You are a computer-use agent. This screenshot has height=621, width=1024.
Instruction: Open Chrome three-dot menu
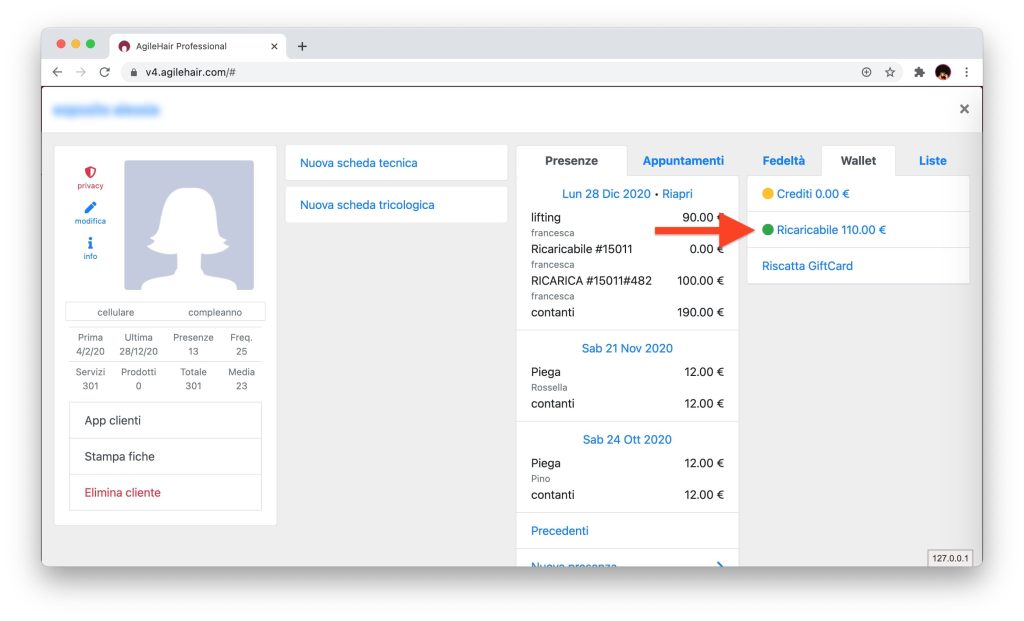(x=966, y=72)
